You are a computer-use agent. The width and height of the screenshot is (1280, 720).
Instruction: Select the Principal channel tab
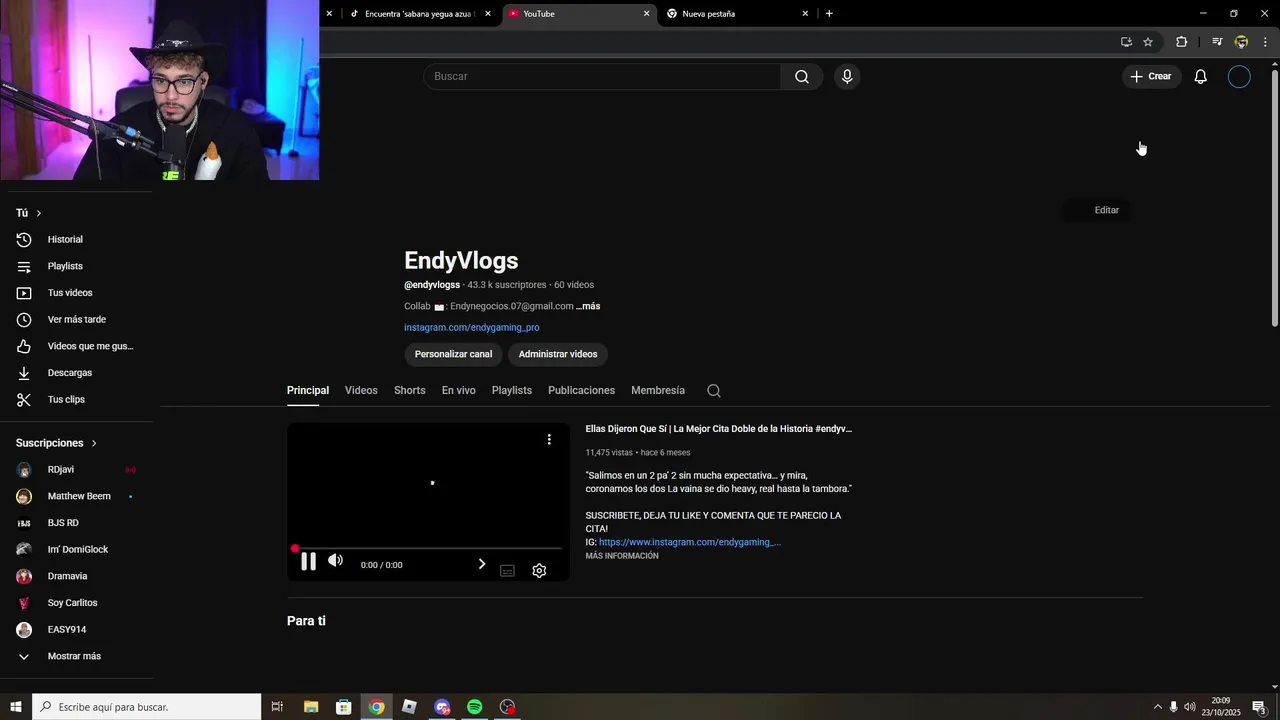point(308,390)
